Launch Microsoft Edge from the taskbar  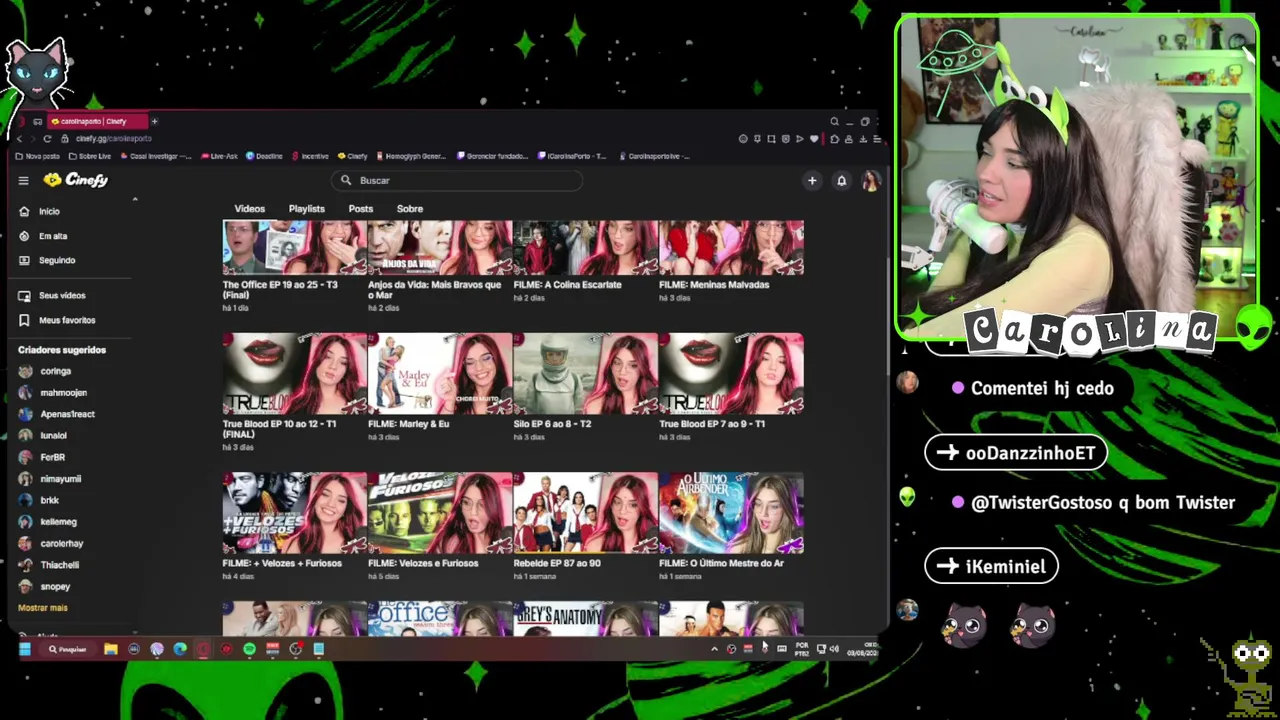(180, 649)
